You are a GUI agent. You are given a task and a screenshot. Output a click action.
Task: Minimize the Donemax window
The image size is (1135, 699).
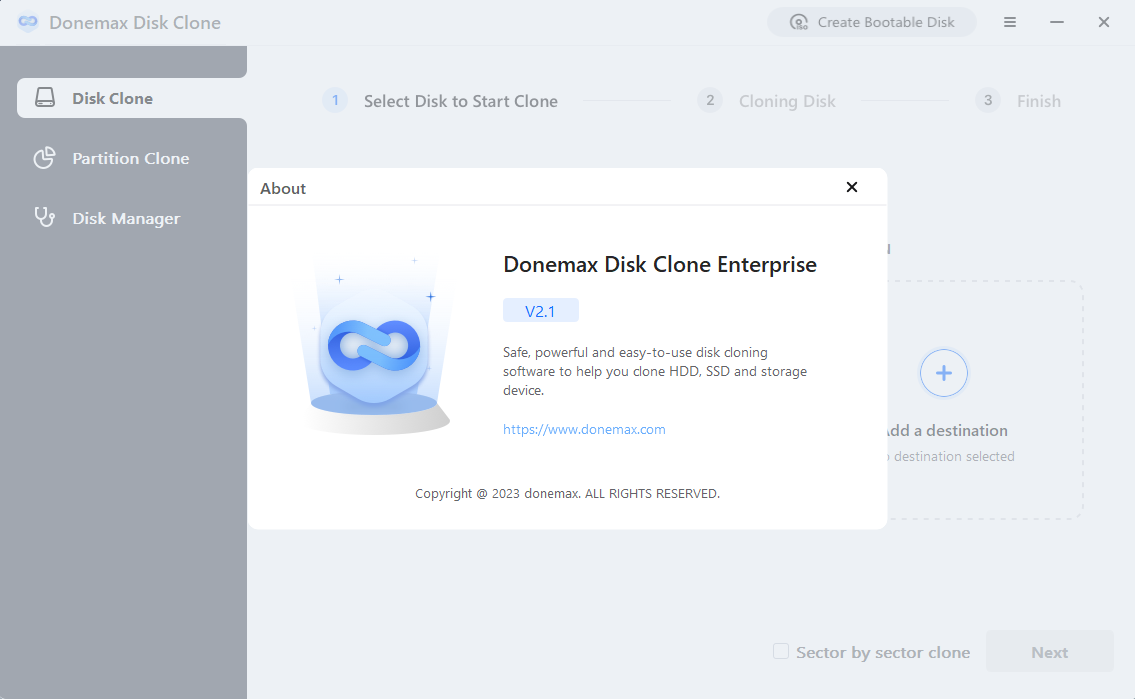click(1057, 22)
